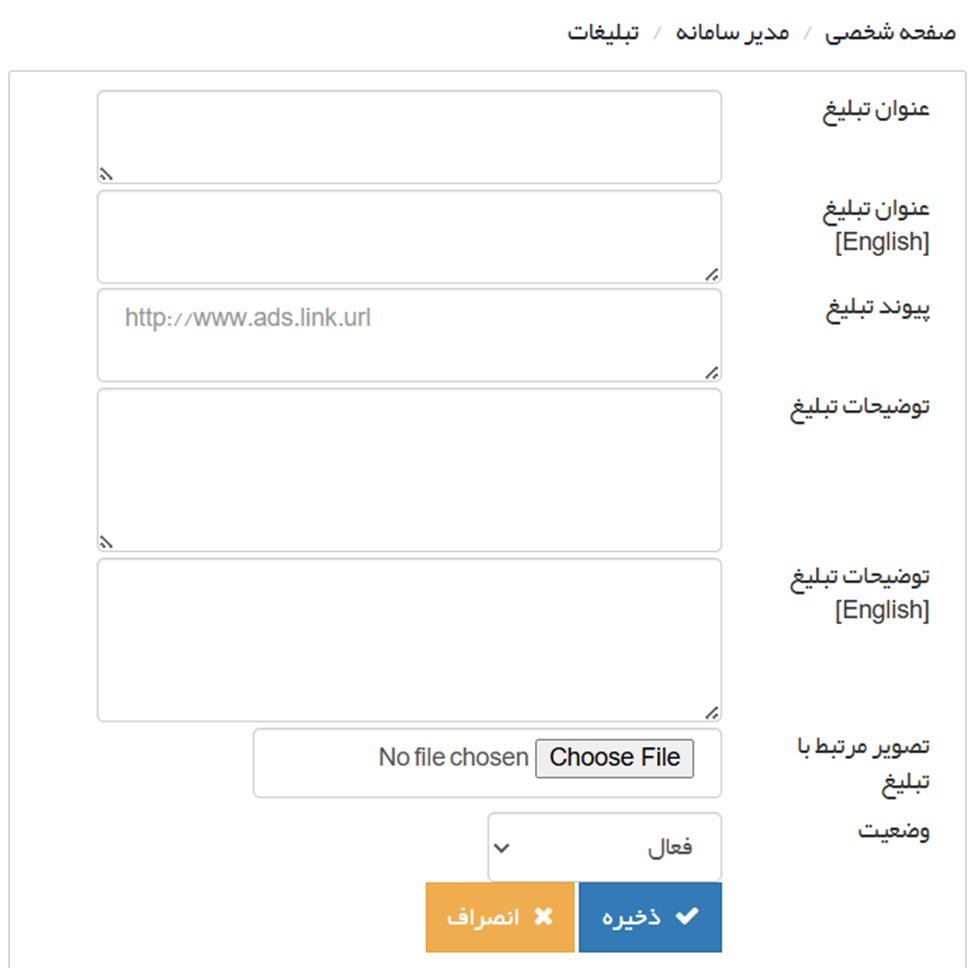Click resize handle of عنوان تبلیغ textarea
Viewport: 975px width, 968px height.
(x=106, y=174)
